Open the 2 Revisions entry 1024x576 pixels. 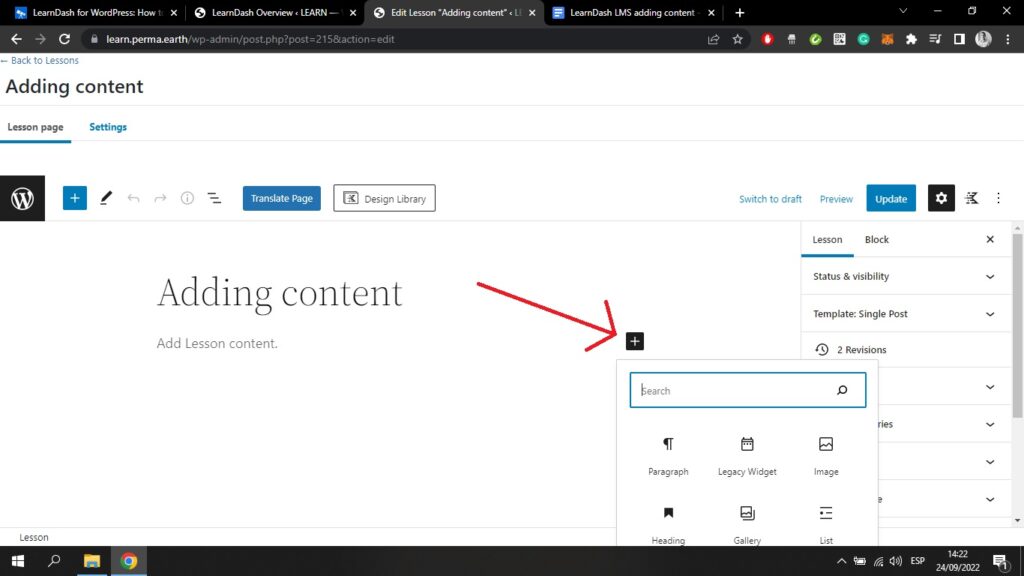pyautogui.click(x=861, y=350)
